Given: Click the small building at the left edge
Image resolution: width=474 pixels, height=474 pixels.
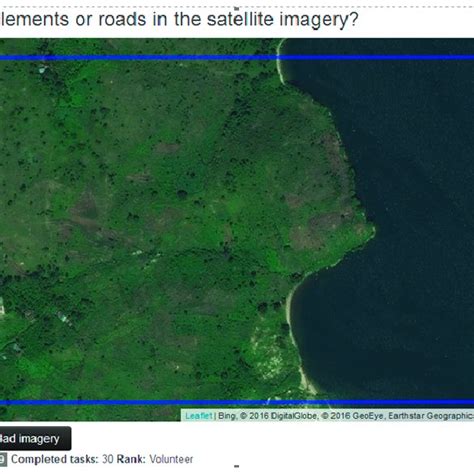Looking at the screenshot, I should [2, 306].
